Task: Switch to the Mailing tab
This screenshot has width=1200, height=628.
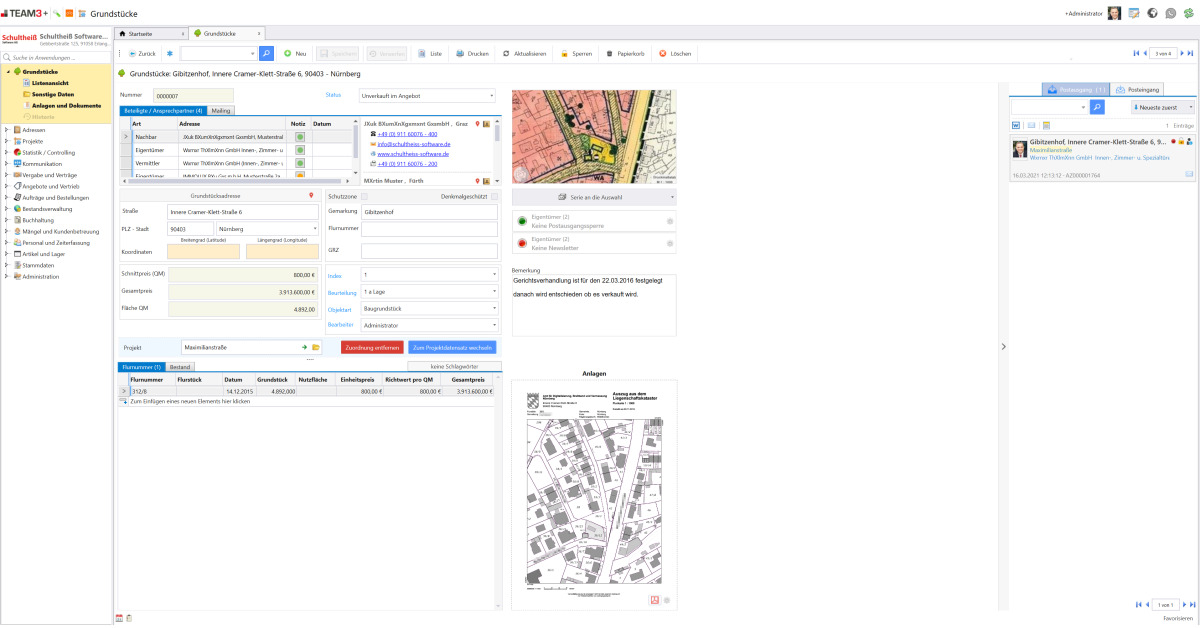Action: click(221, 110)
